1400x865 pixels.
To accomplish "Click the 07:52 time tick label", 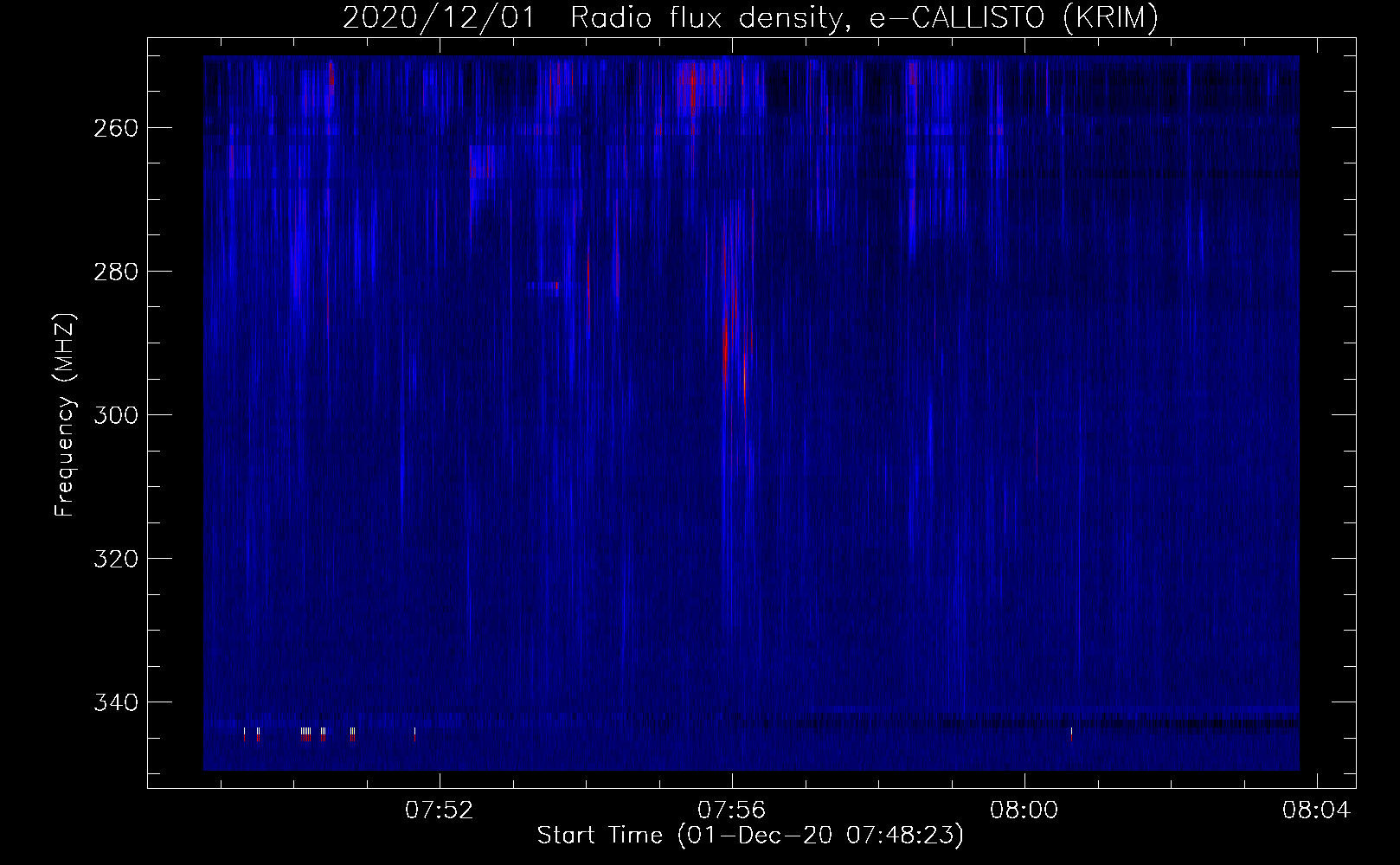I will pos(440,811).
